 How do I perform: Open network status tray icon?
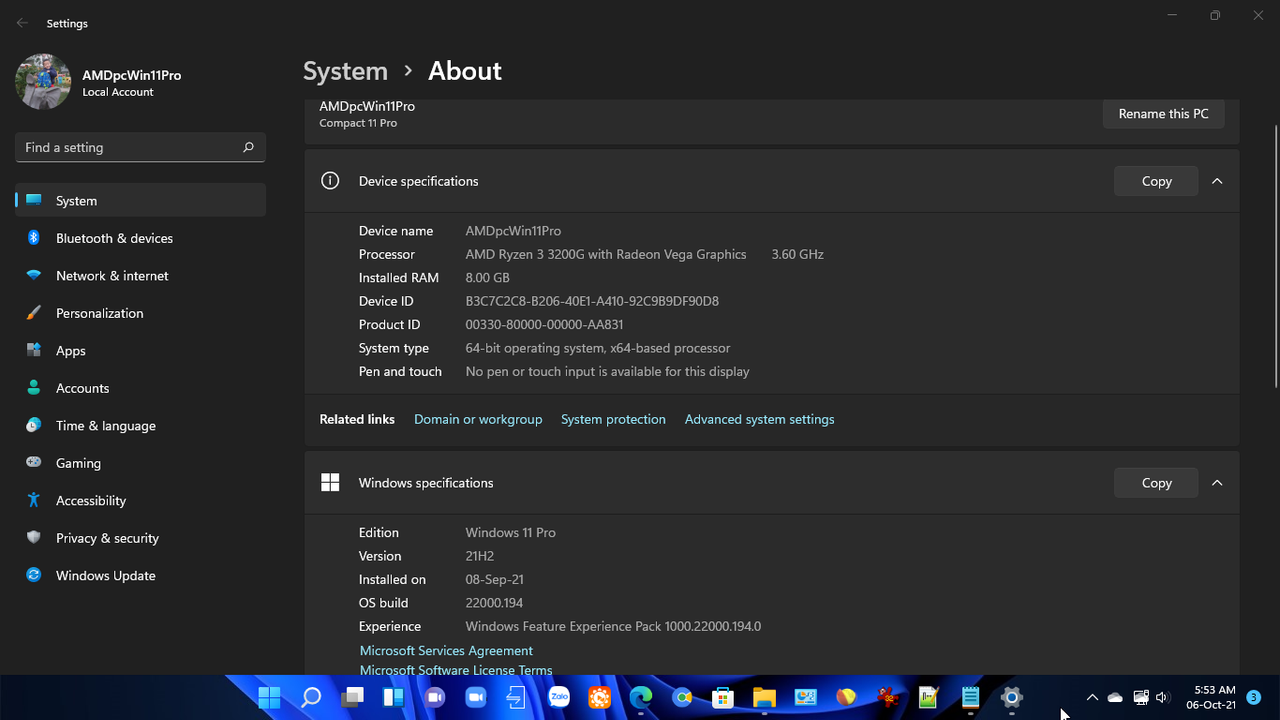coord(1140,697)
